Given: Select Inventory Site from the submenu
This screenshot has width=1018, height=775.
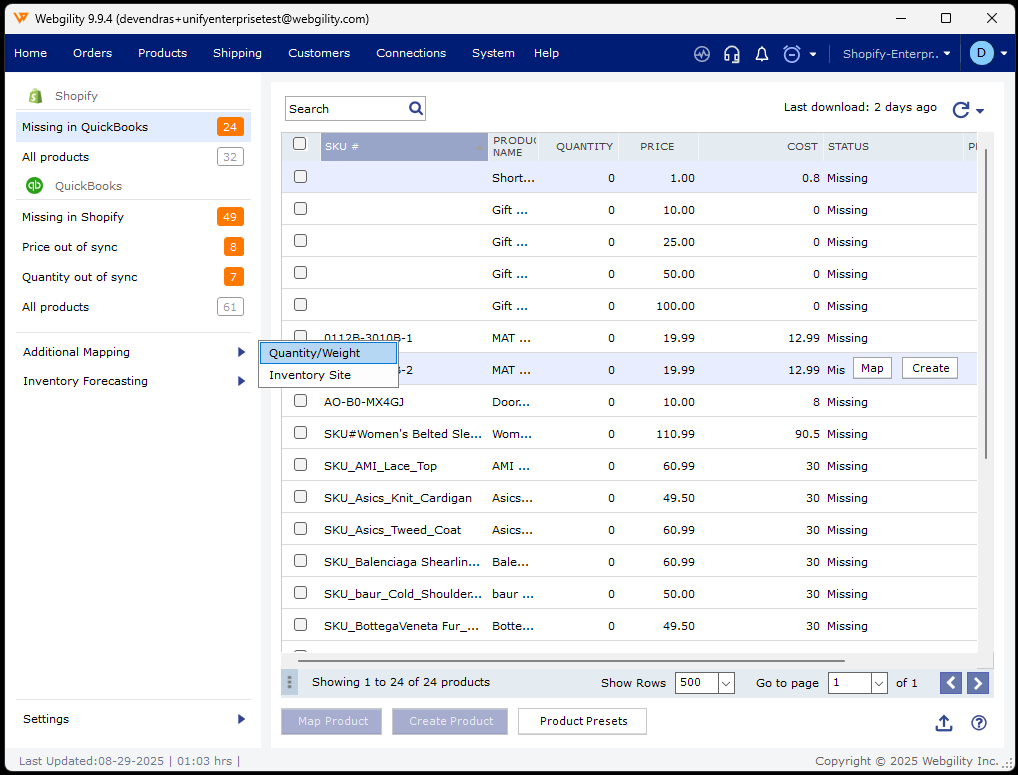Looking at the screenshot, I should [x=310, y=375].
